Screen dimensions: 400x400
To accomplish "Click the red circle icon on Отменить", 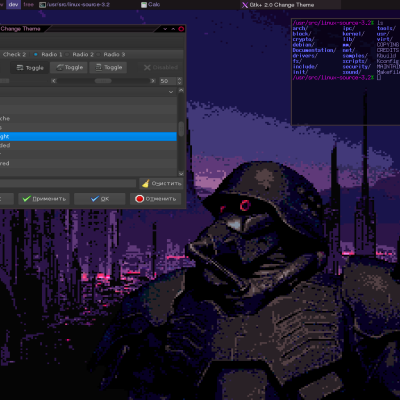I will point(140,199).
